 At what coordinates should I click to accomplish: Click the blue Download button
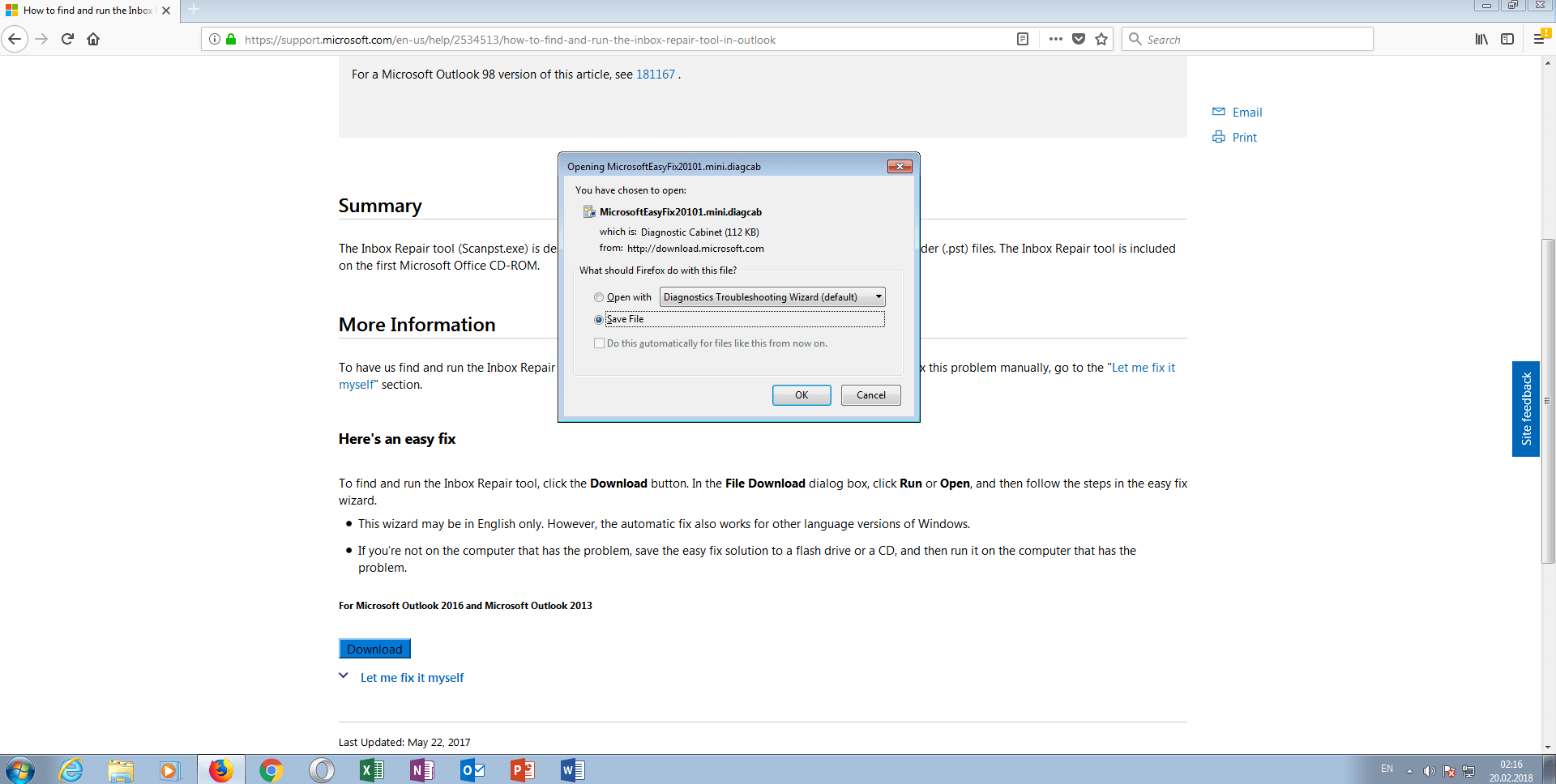point(374,649)
